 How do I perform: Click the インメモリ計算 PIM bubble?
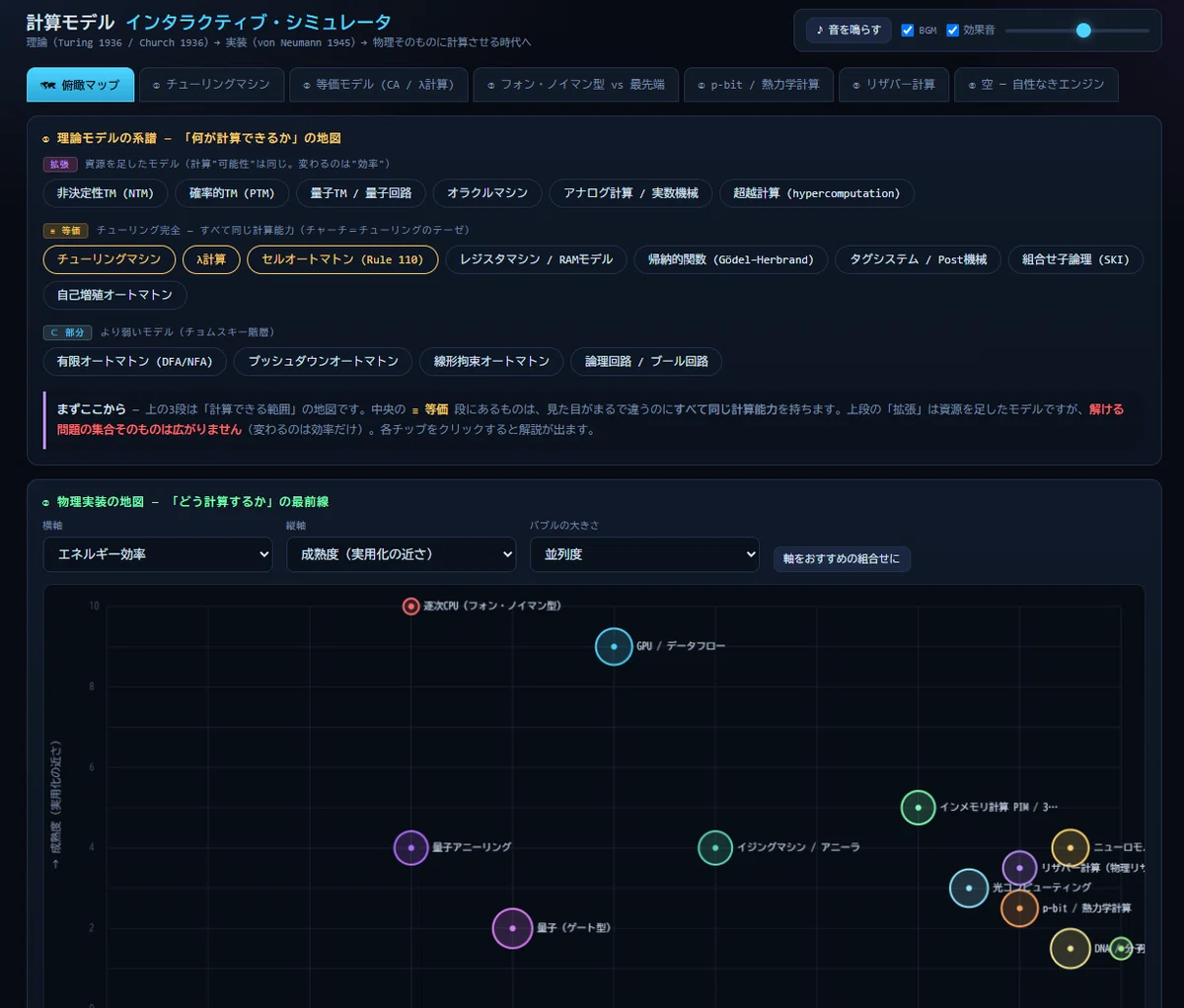click(919, 808)
